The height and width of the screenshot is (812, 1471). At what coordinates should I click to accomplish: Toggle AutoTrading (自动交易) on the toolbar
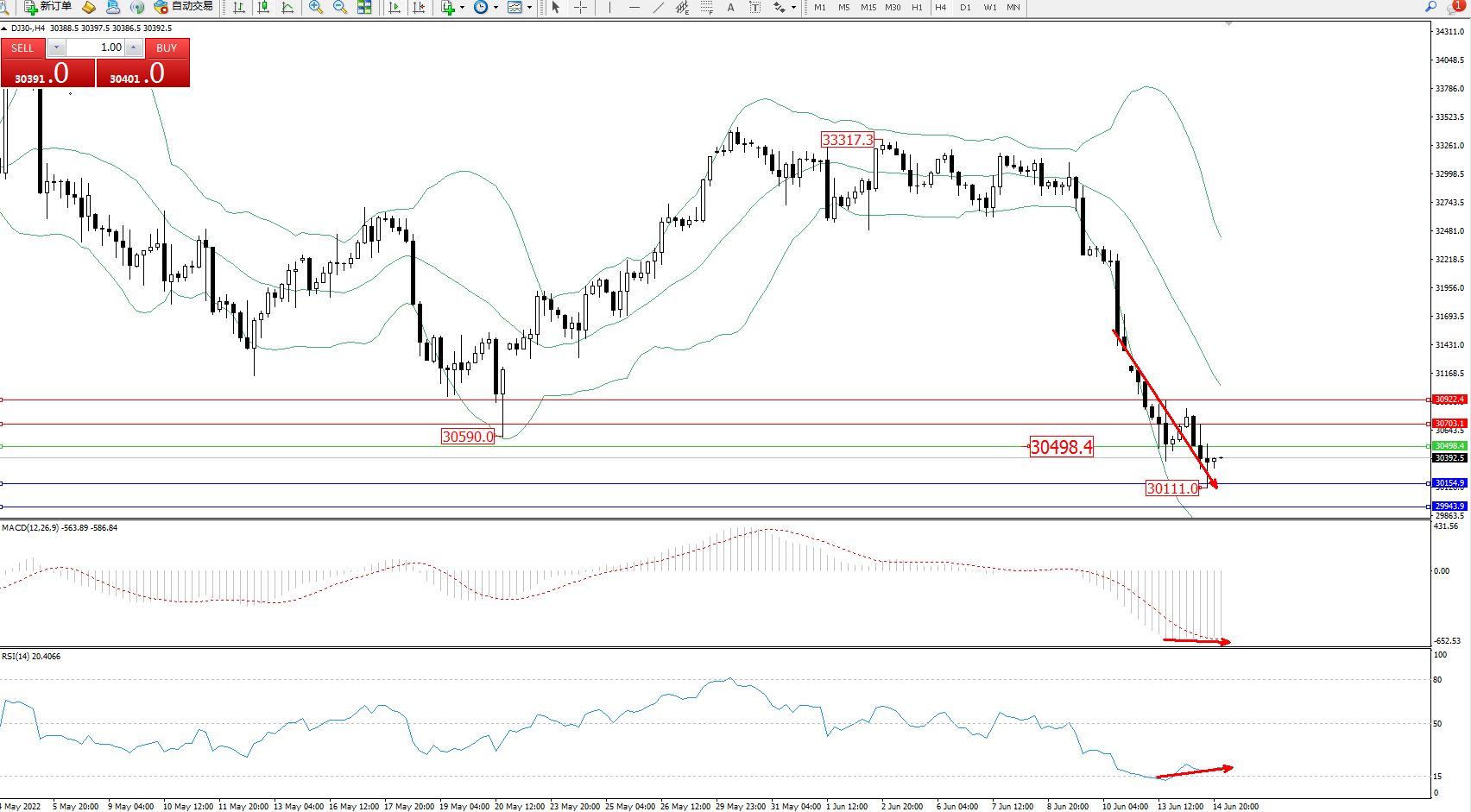183,7
